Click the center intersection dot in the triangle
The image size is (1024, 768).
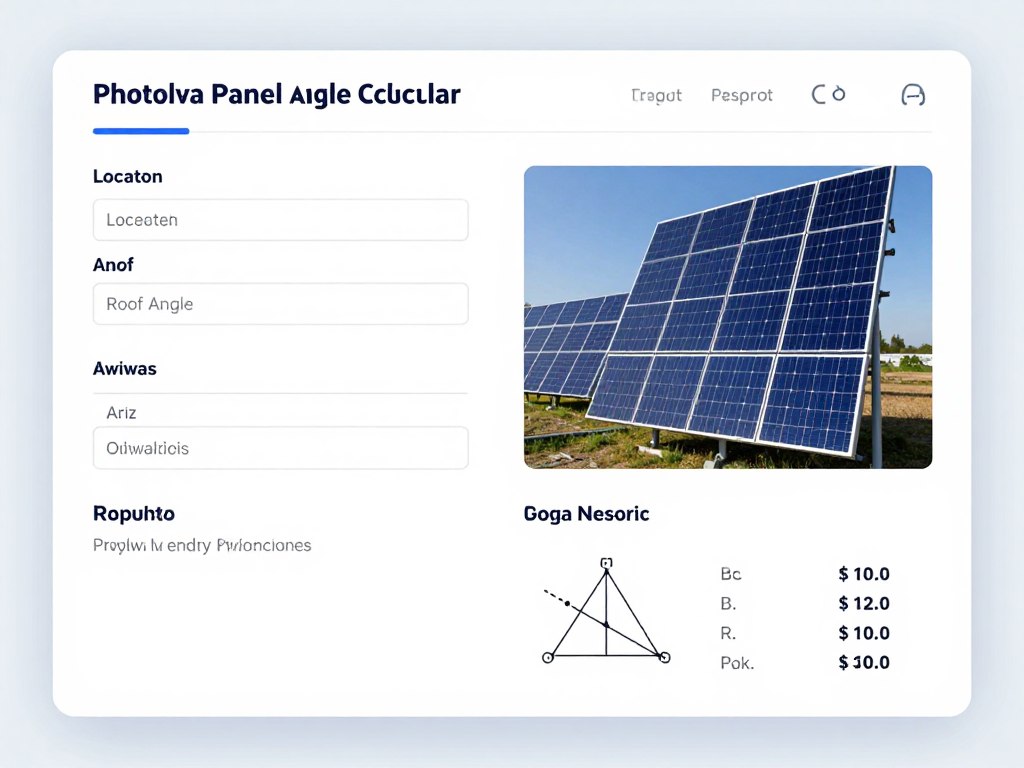606,624
